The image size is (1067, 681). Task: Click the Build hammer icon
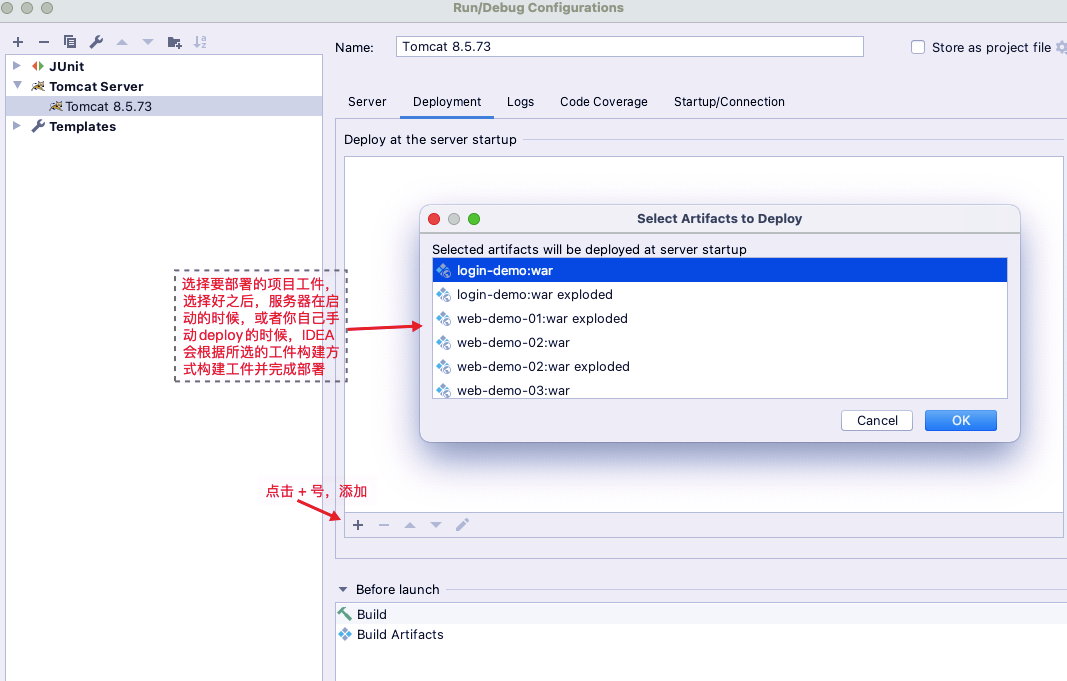345,614
